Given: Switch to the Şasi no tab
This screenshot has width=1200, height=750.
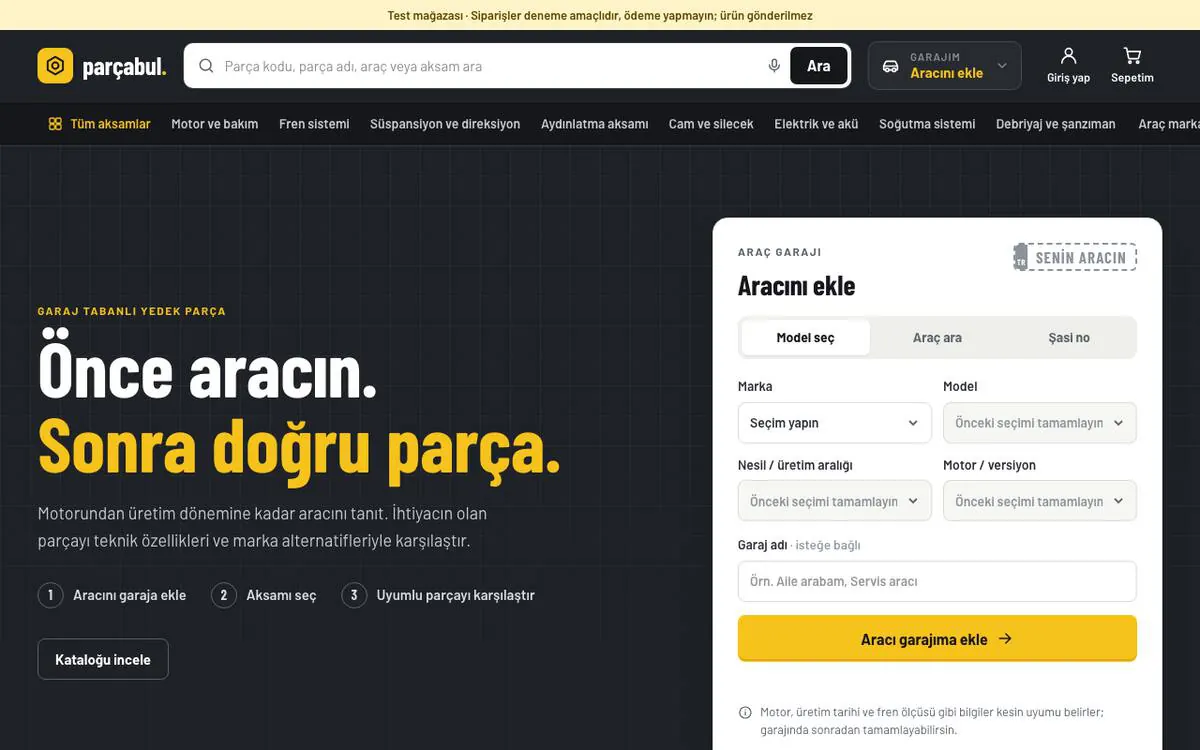Looking at the screenshot, I should pos(1069,338).
